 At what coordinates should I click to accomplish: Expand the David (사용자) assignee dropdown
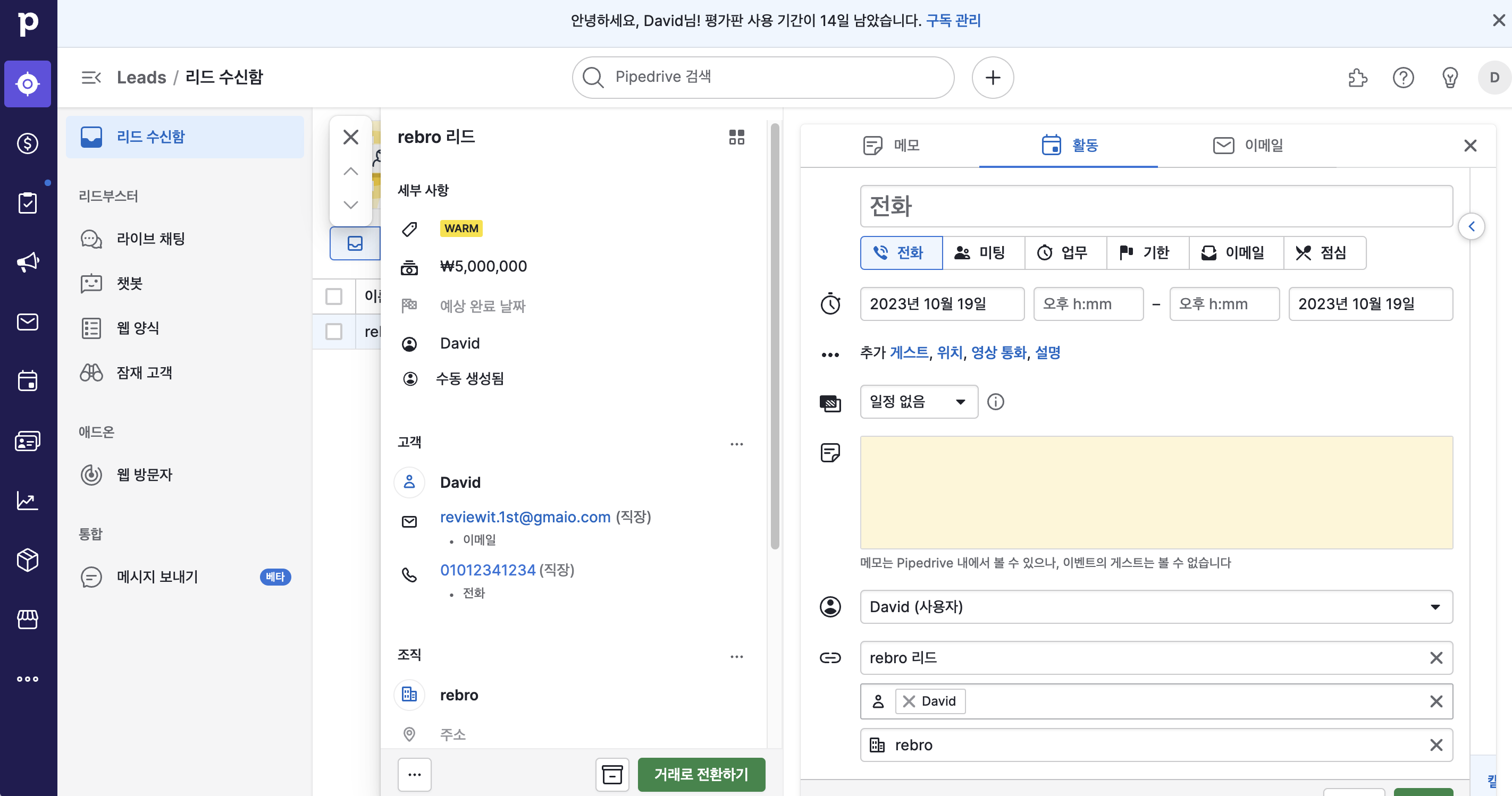1156,606
